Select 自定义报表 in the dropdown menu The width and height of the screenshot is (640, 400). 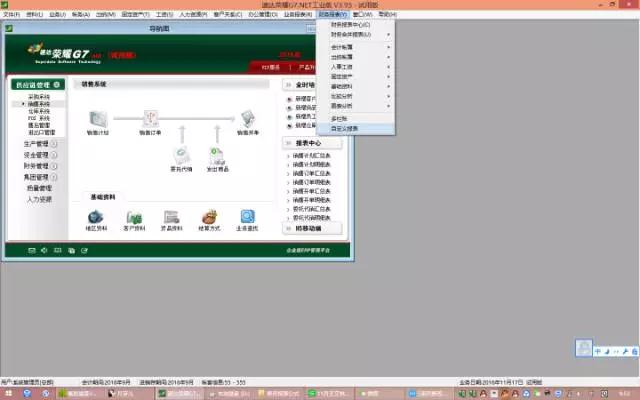tap(356, 129)
